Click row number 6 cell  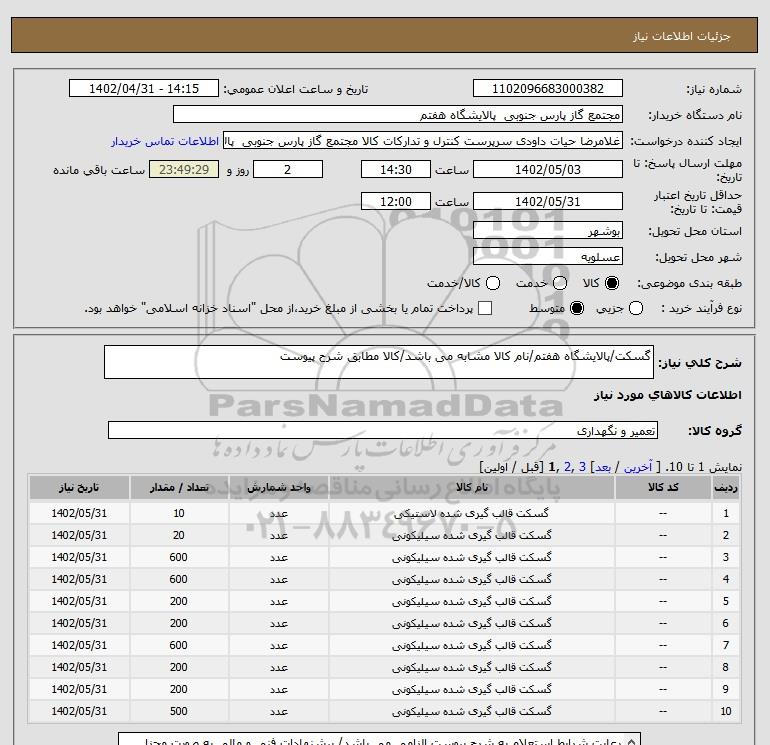(x=726, y=623)
